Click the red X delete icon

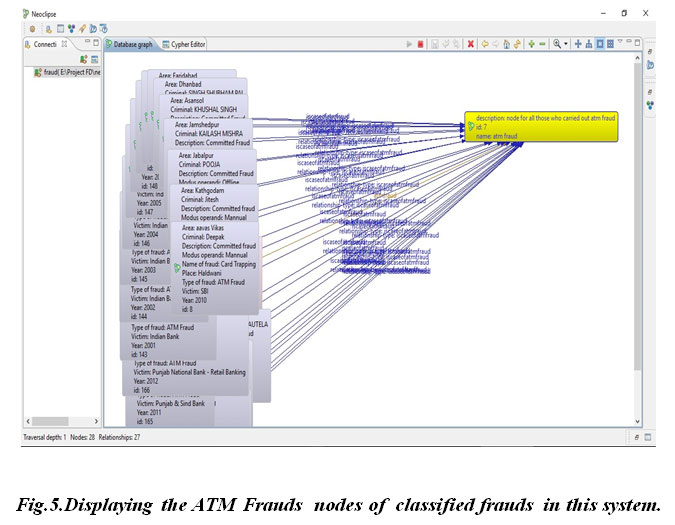(x=471, y=44)
